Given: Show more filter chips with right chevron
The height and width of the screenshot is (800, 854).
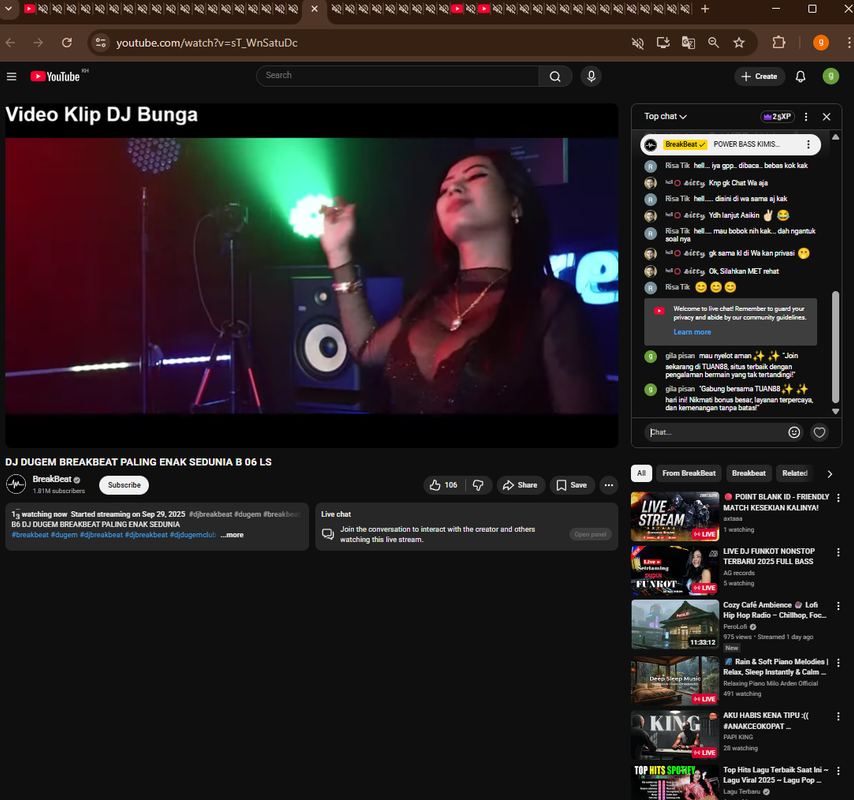Looking at the screenshot, I should [x=829, y=474].
